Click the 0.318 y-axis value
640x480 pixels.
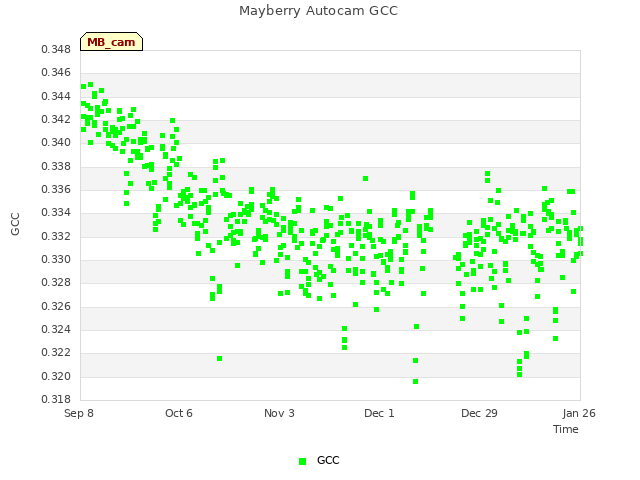click(56, 399)
